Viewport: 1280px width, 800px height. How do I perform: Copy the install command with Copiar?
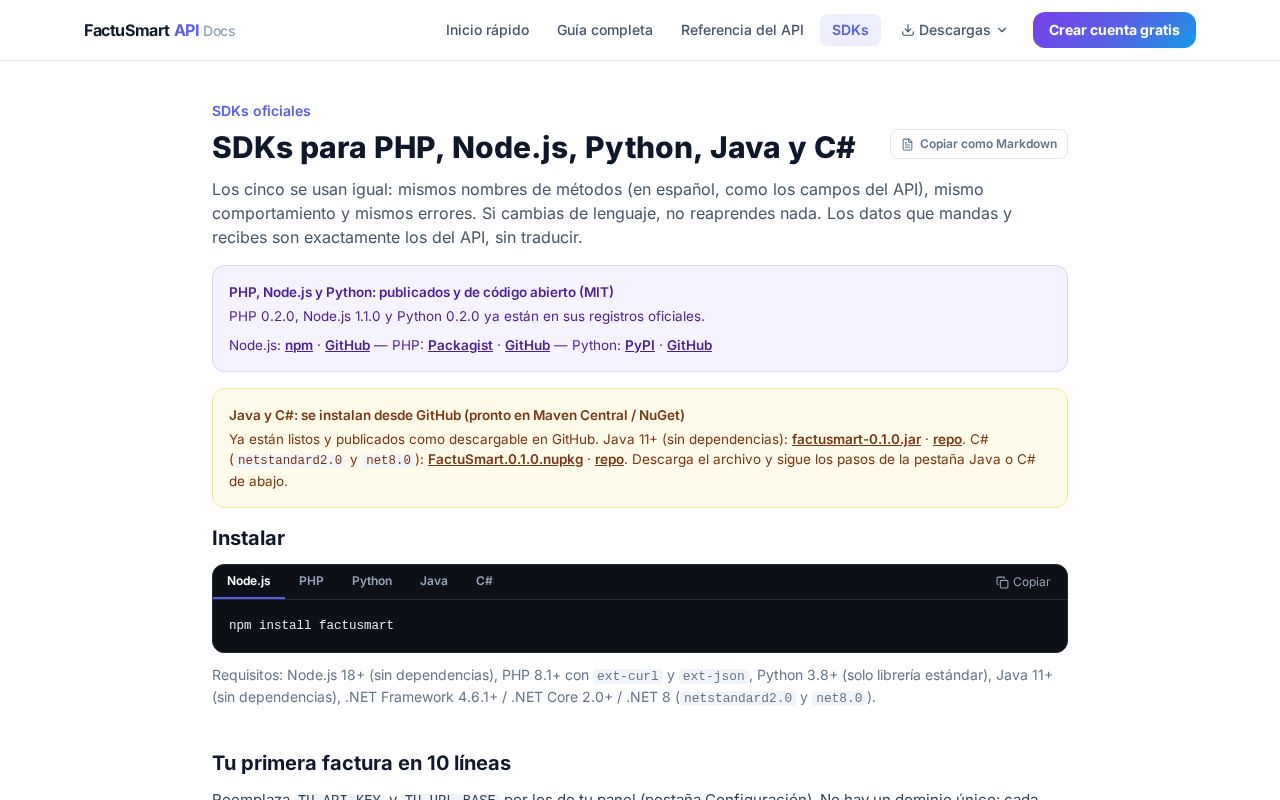tap(1023, 582)
